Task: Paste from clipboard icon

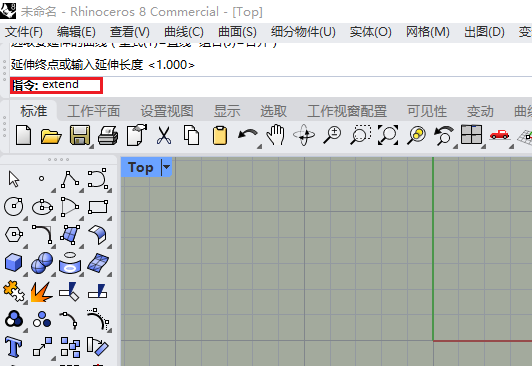Action: tap(220, 135)
